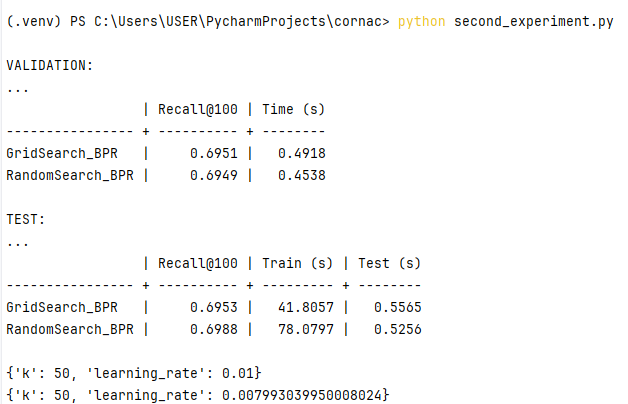Click the second_experiment.py filename
The width and height of the screenshot is (628, 404).
533,22
